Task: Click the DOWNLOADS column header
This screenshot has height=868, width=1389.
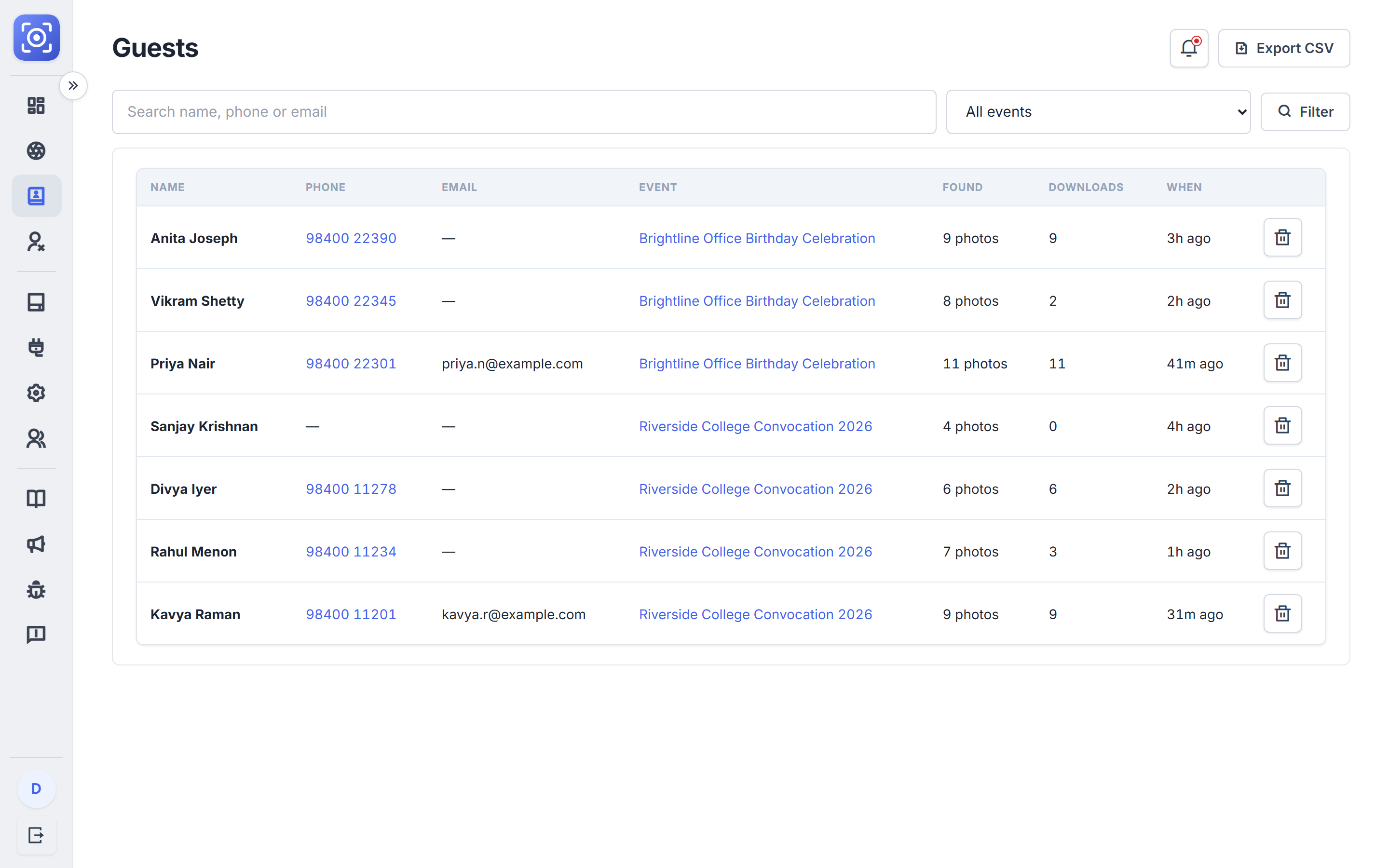Action: tap(1086, 187)
